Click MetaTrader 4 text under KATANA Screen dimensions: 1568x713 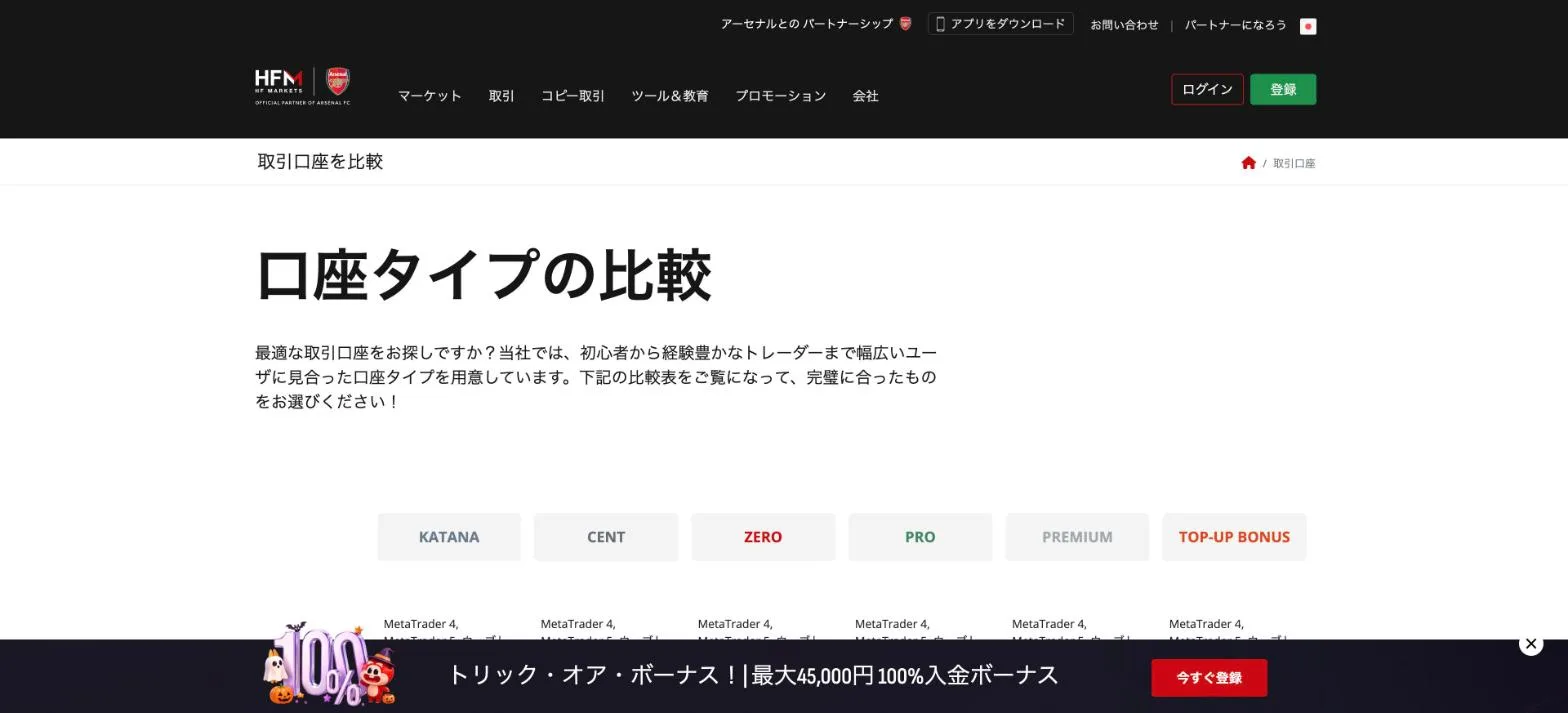421,624
